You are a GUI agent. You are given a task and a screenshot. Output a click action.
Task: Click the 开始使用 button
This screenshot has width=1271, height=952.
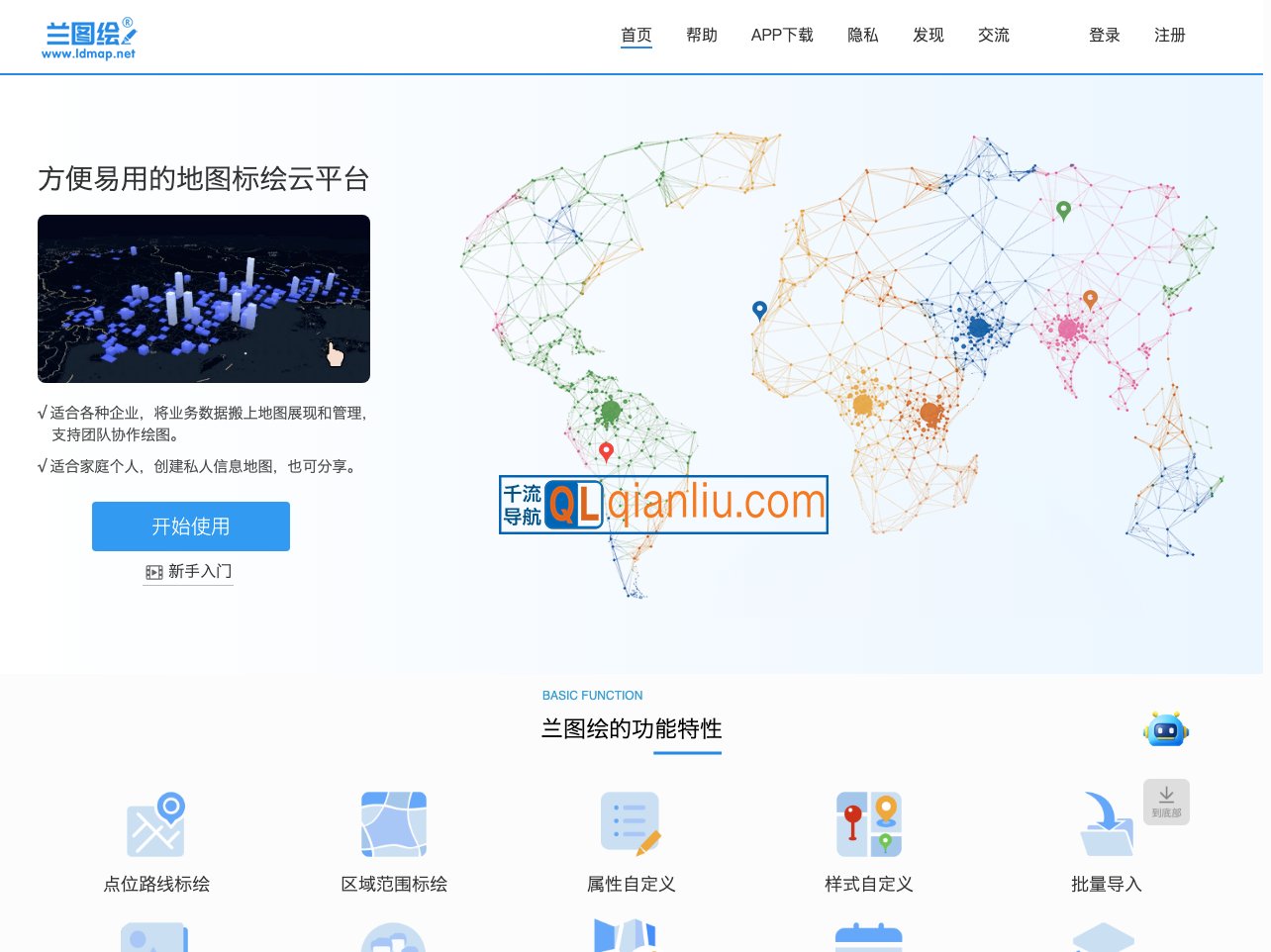(190, 525)
